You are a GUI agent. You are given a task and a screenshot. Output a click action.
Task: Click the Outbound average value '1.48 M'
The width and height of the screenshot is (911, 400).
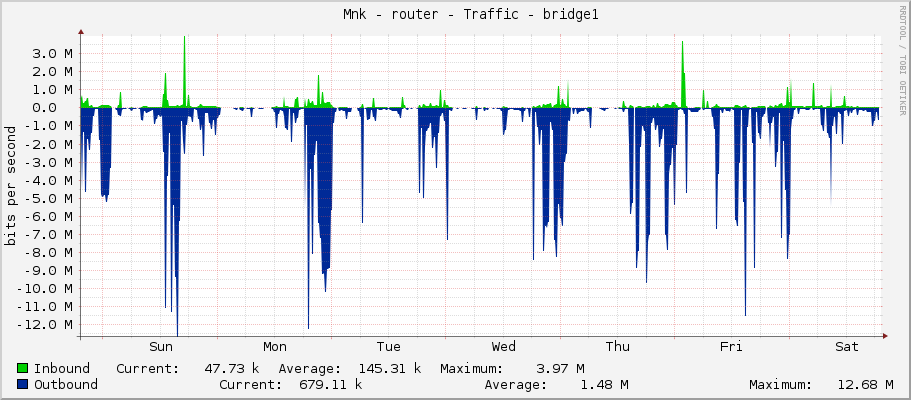point(604,384)
